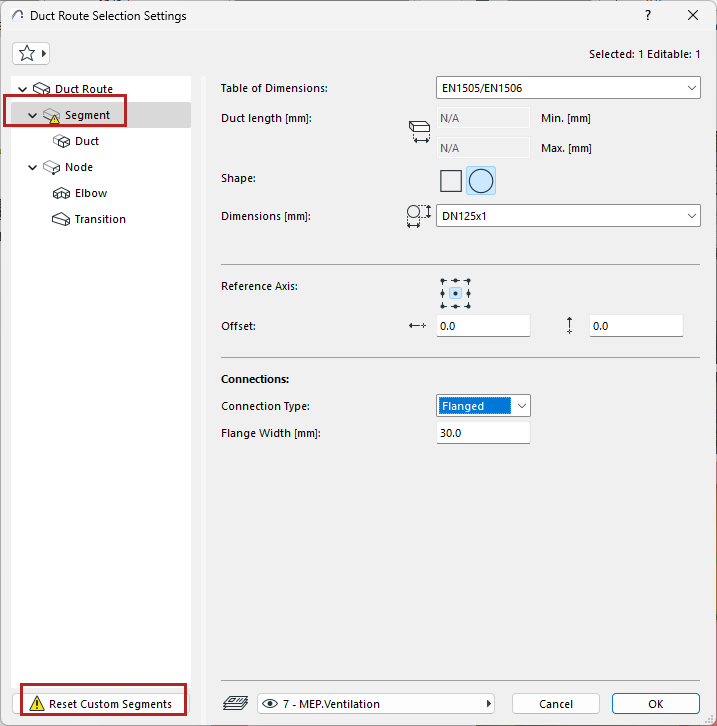Collapse the Segment tree node
The image size is (717, 726).
point(32,115)
